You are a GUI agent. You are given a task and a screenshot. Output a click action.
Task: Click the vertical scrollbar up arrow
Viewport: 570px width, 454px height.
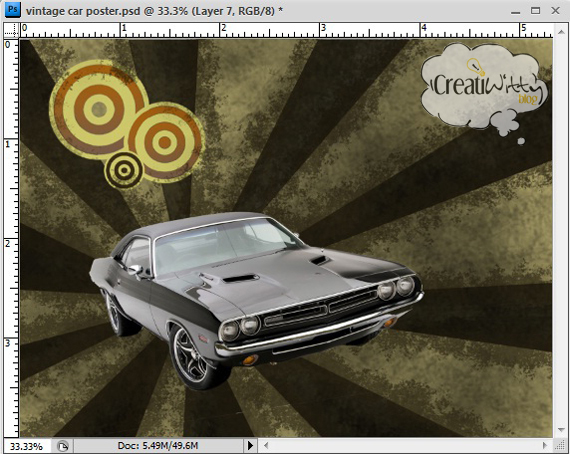pos(561,32)
